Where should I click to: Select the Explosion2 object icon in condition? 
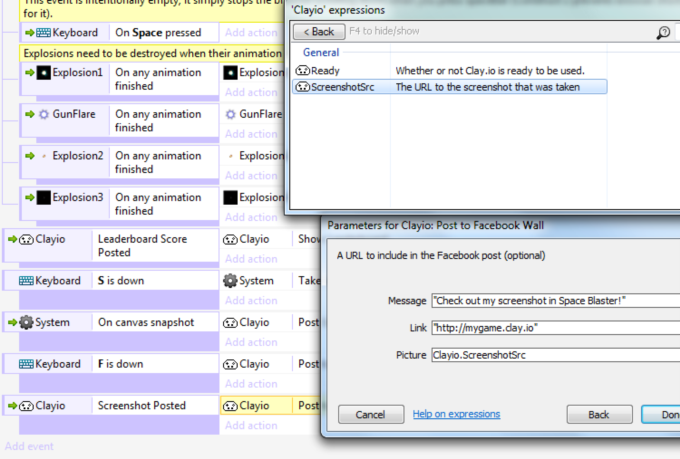click(x=43, y=156)
